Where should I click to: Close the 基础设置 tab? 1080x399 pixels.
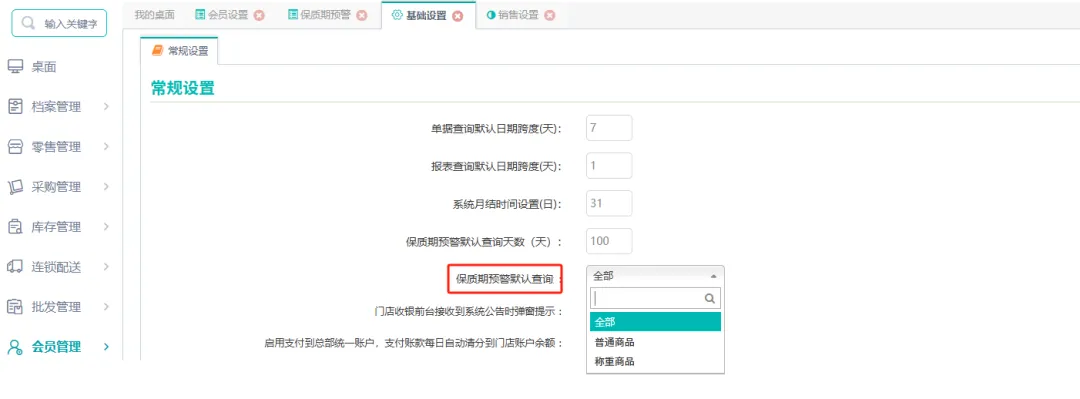458,16
